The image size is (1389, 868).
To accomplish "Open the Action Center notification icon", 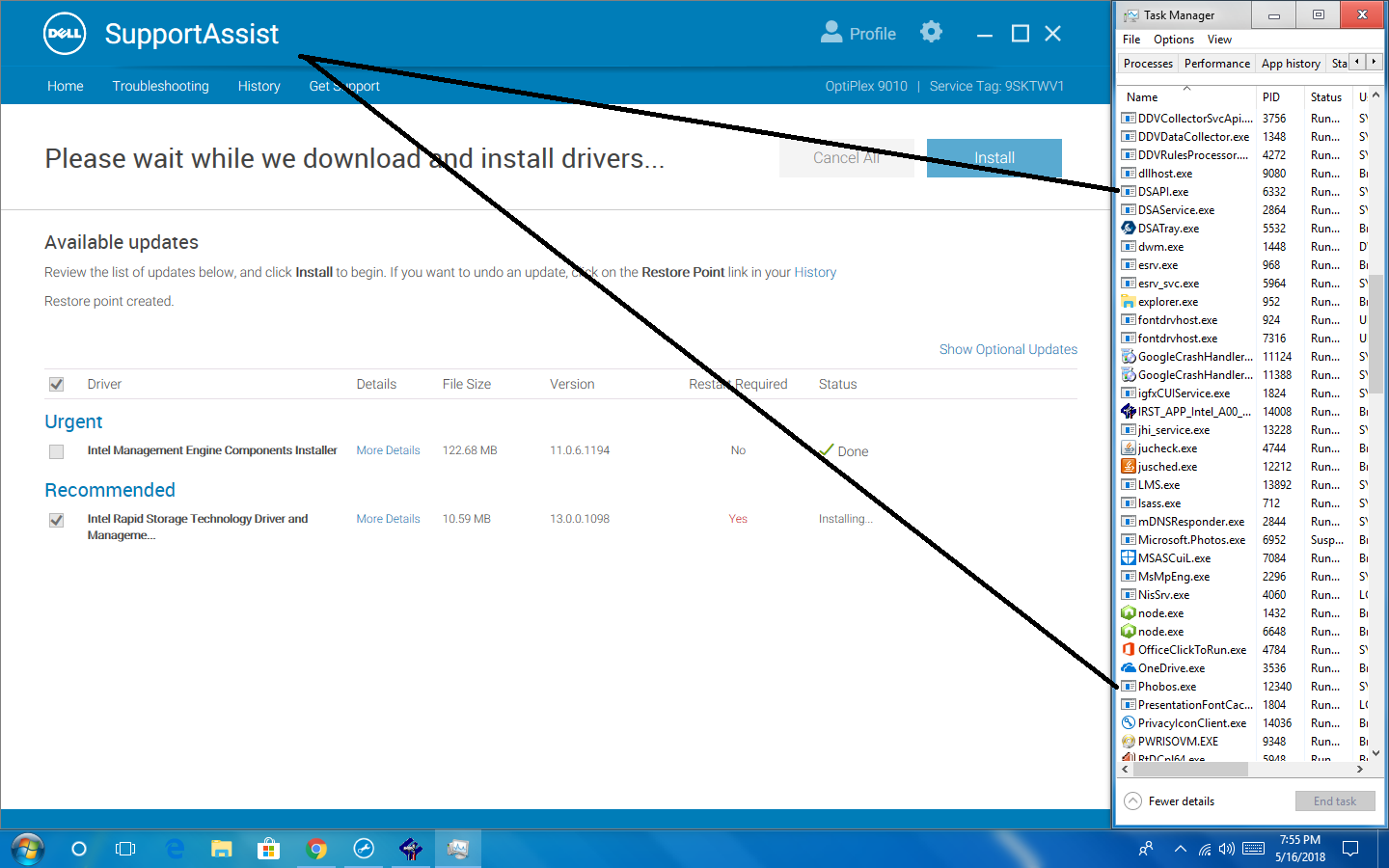I will point(1350,849).
